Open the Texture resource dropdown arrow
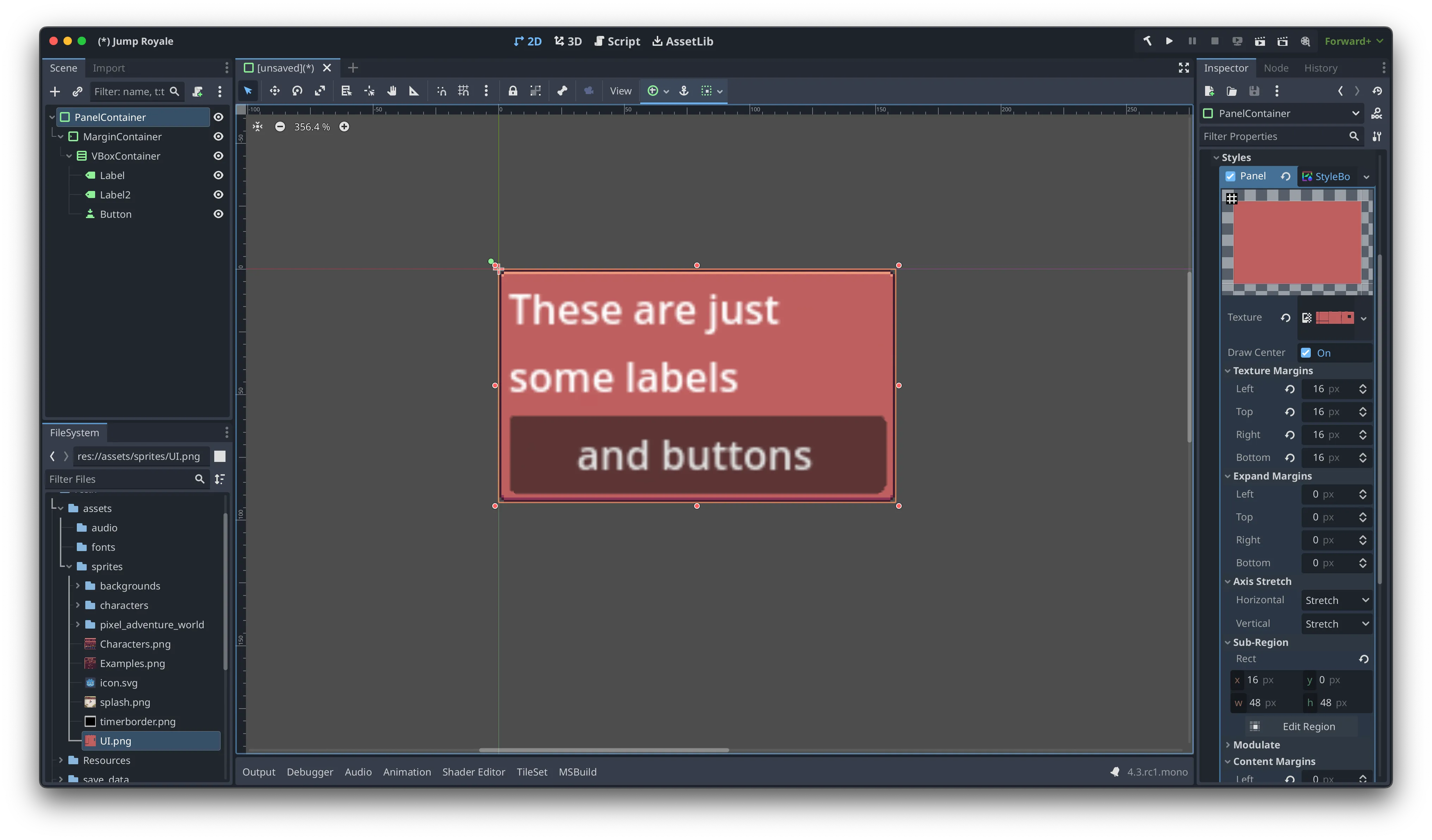The width and height of the screenshot is (1432, 840). click(1364, 318)
